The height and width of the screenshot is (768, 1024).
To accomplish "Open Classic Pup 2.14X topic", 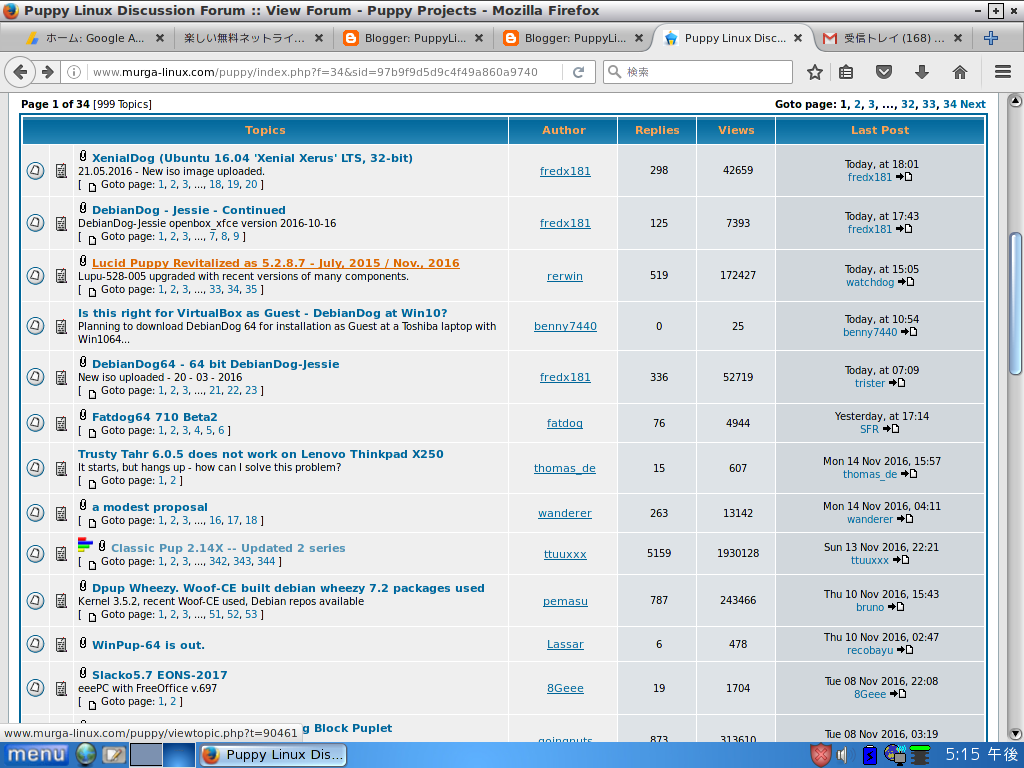I will tap(228, 548).
